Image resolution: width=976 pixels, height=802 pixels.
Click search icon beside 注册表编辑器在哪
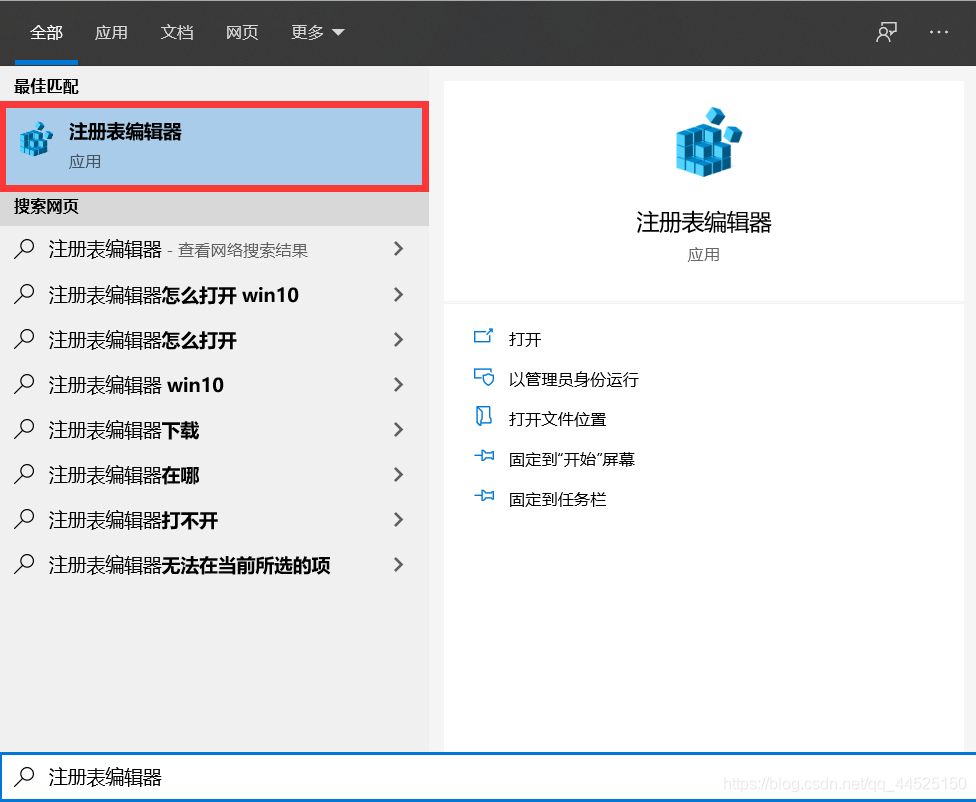[24, 474]
